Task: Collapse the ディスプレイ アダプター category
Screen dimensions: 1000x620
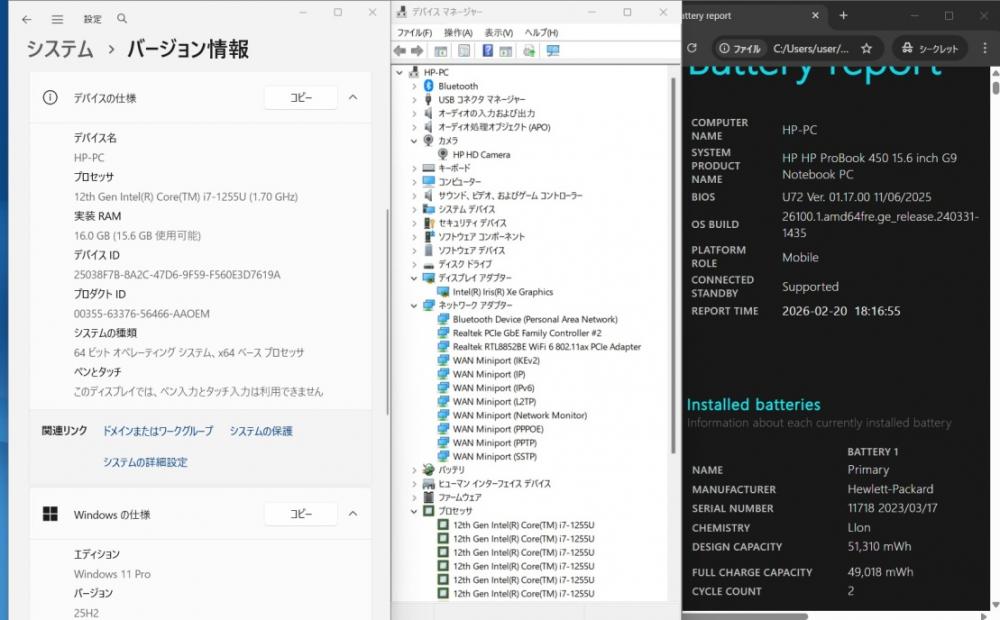Action: (414, 278)
